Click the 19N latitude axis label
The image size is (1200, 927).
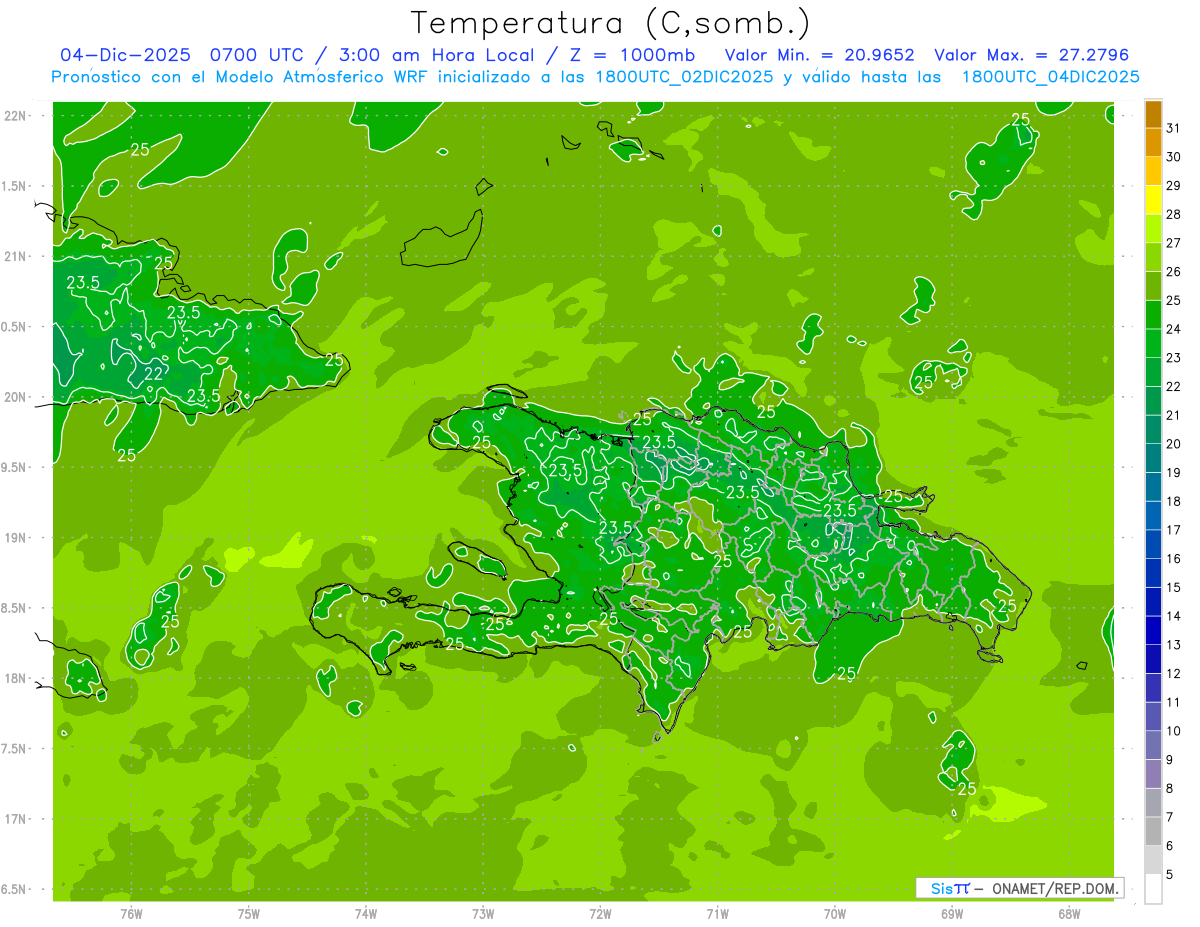15,538
